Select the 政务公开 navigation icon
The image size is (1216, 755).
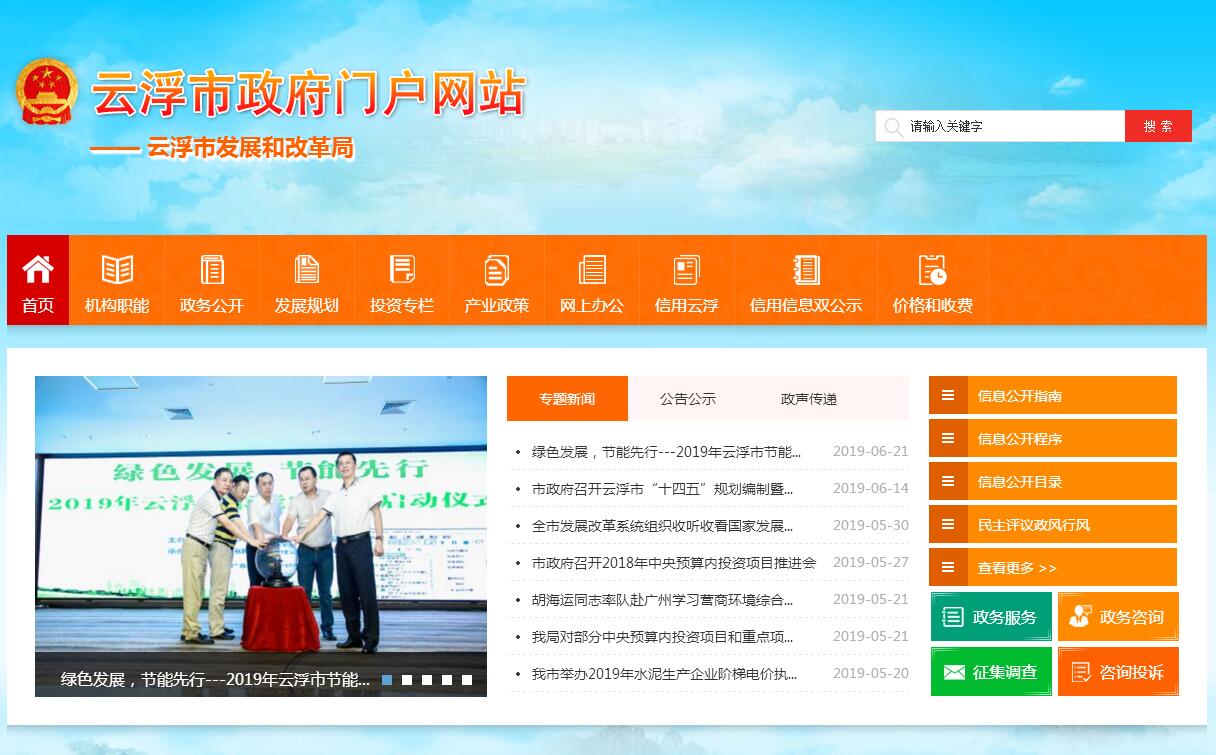[212, 270]
